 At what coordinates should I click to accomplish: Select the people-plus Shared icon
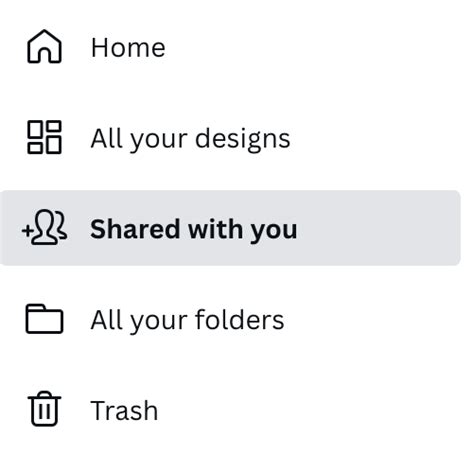tap(44, 227)
